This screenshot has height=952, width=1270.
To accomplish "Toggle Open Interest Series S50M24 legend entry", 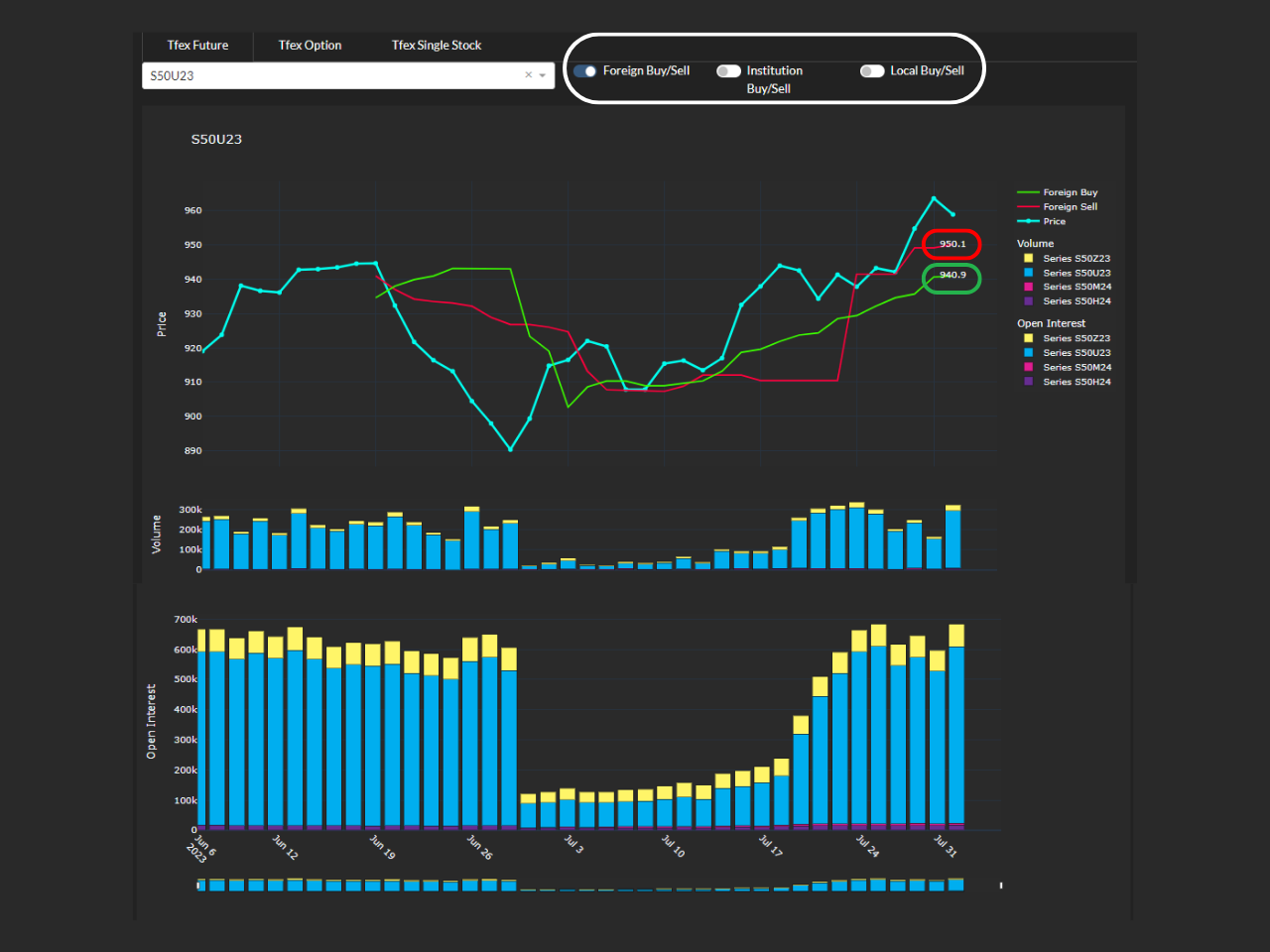I will pos(1067,367).
